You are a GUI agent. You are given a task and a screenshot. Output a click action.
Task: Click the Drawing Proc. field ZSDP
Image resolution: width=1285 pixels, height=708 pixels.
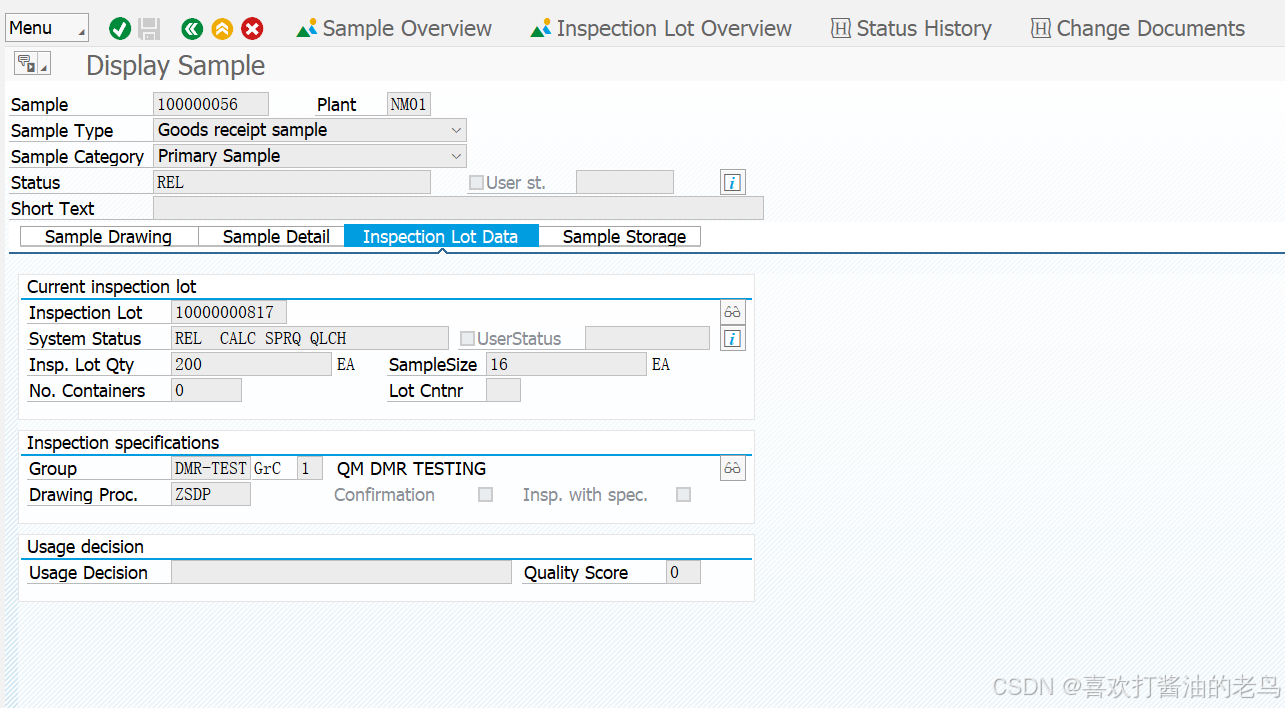[x=211, y=494]
